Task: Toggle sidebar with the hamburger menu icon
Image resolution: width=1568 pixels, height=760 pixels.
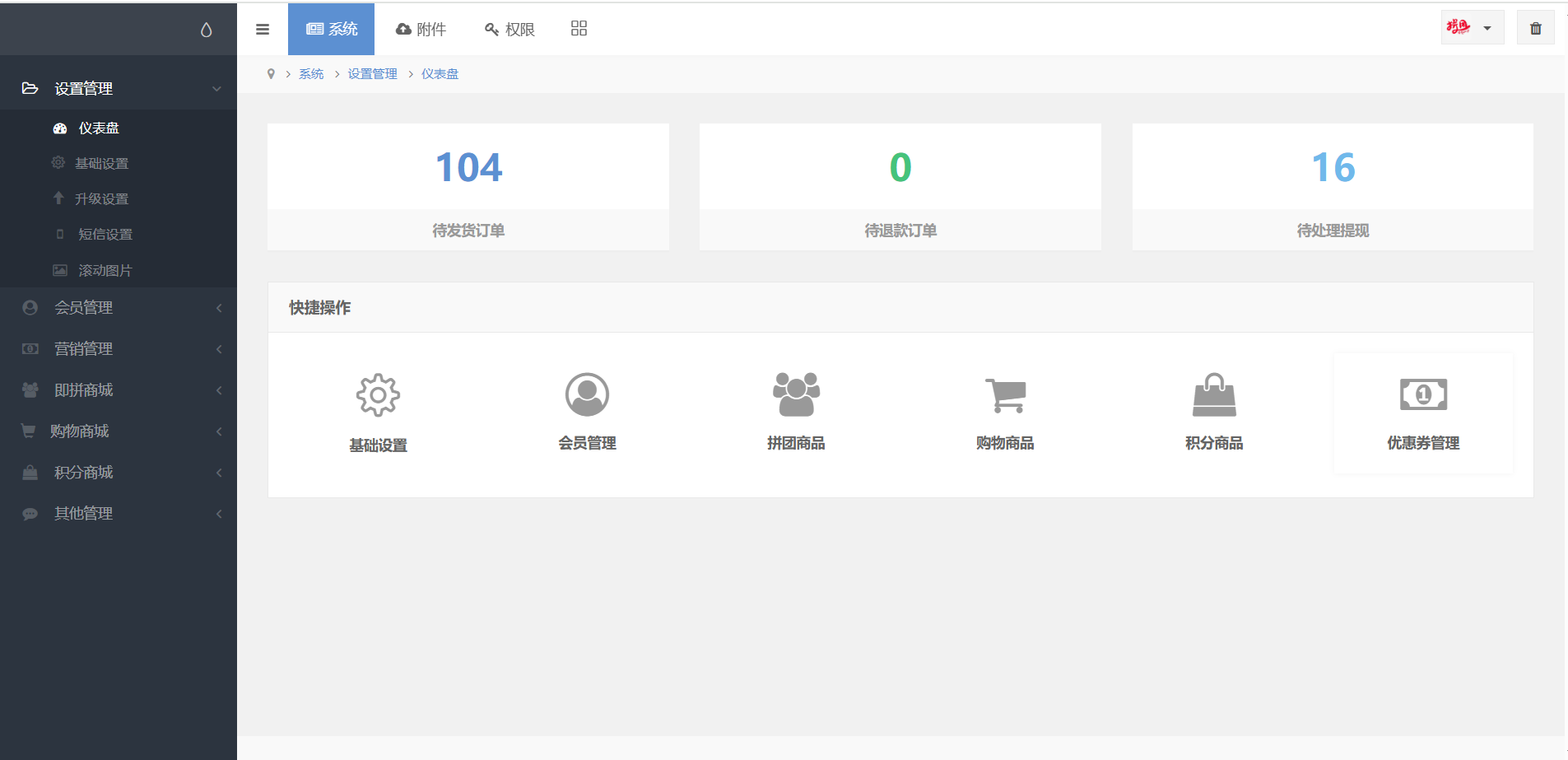Action: click(x=263, y=30)
